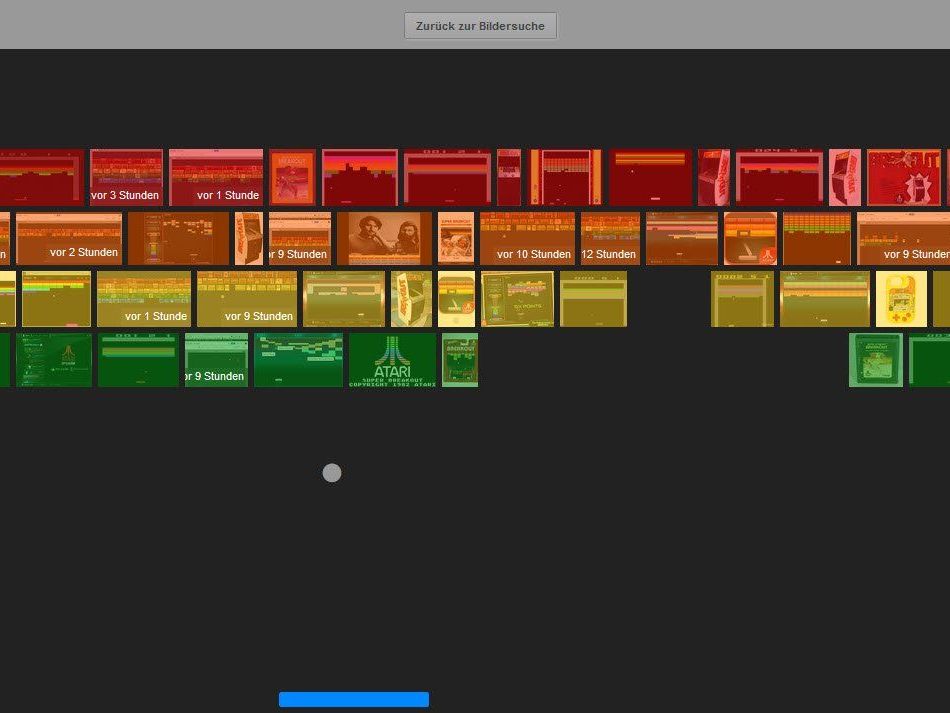Click orange thumbnail labeled vor 2 Stunden

(x=69, y=238)
